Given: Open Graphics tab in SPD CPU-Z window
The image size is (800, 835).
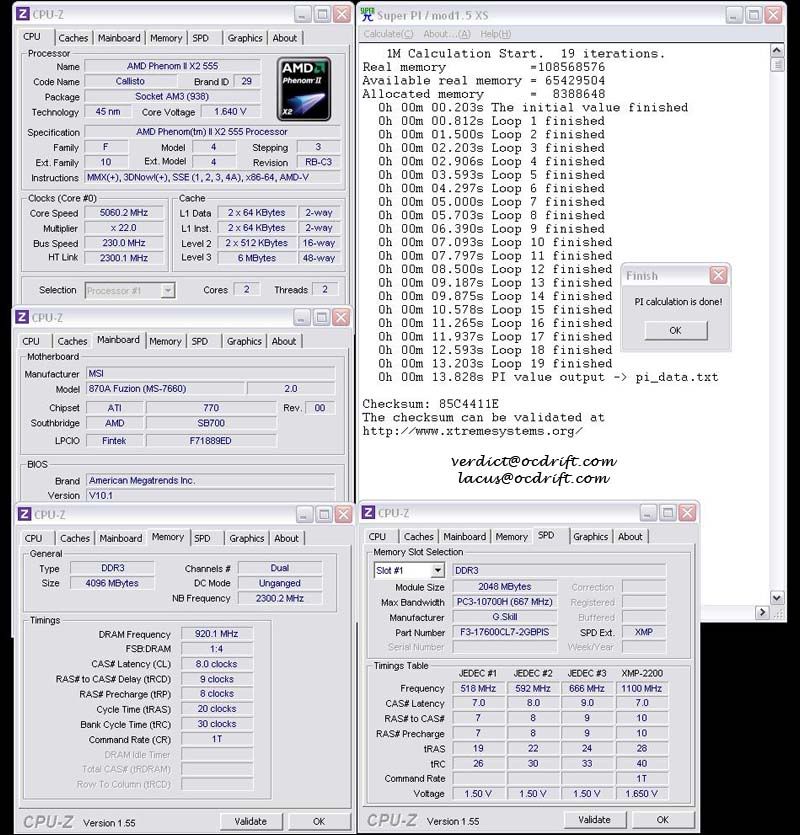Looking at the screenshot, I should click(591, 536).
